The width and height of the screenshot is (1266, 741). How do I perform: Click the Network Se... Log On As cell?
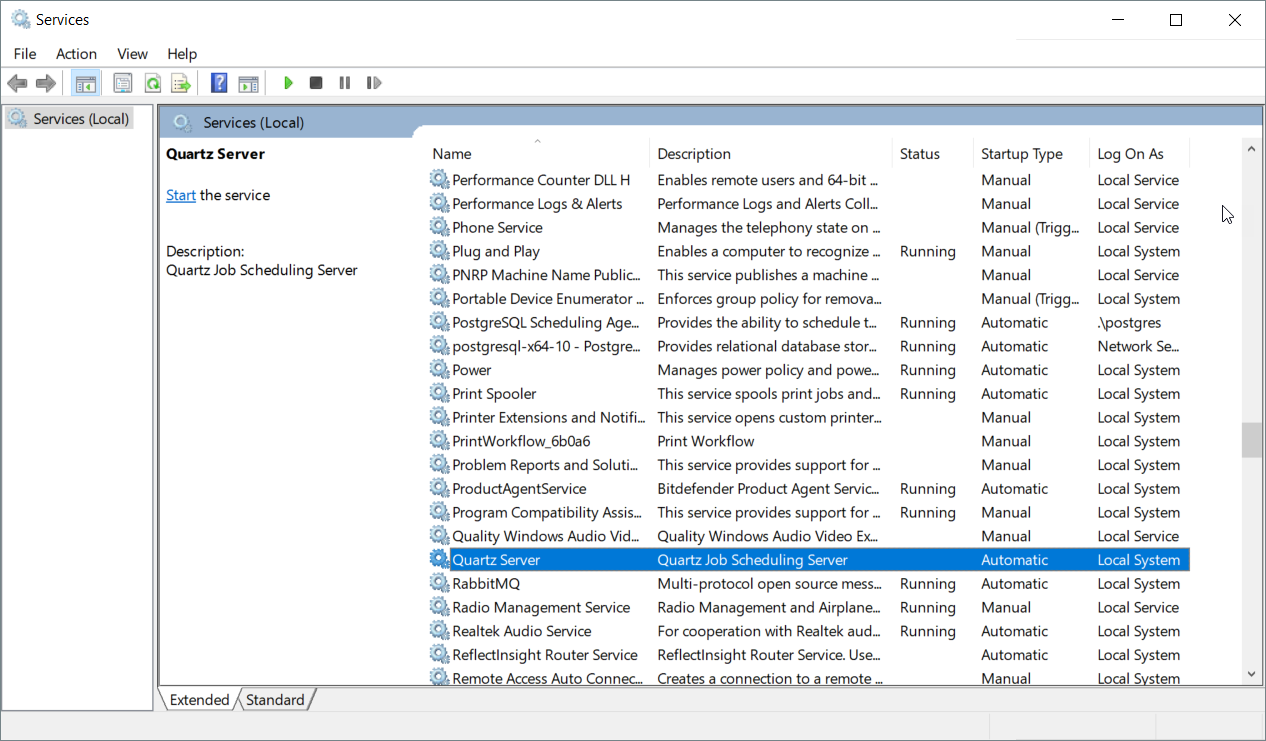coord(1138,346)
